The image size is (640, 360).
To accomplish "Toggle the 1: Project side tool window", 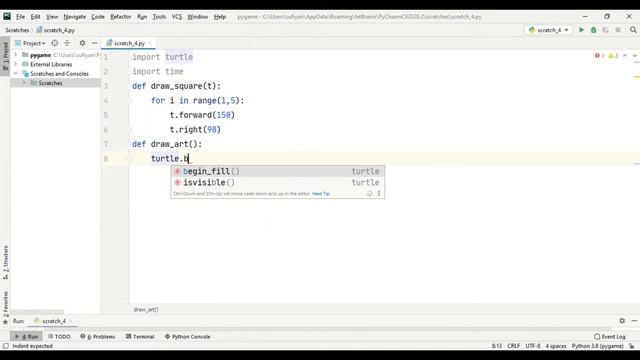I will click(5, 56).
